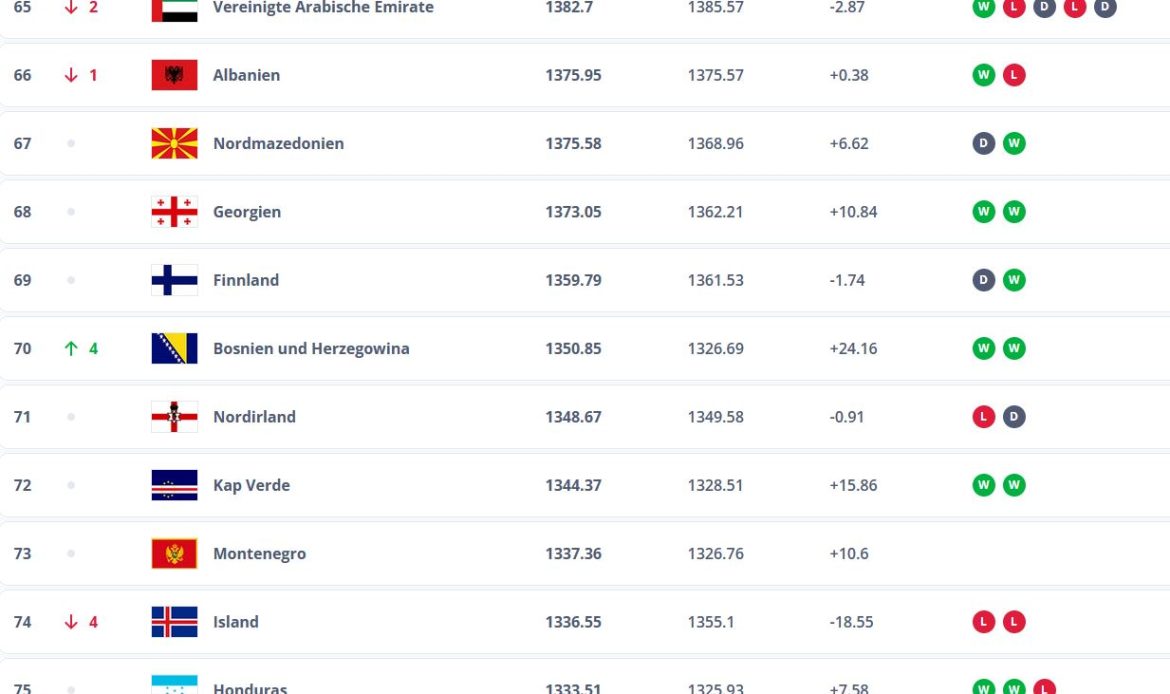
Task: Click the Montenegro flag icon
Action: click(174, 553)
